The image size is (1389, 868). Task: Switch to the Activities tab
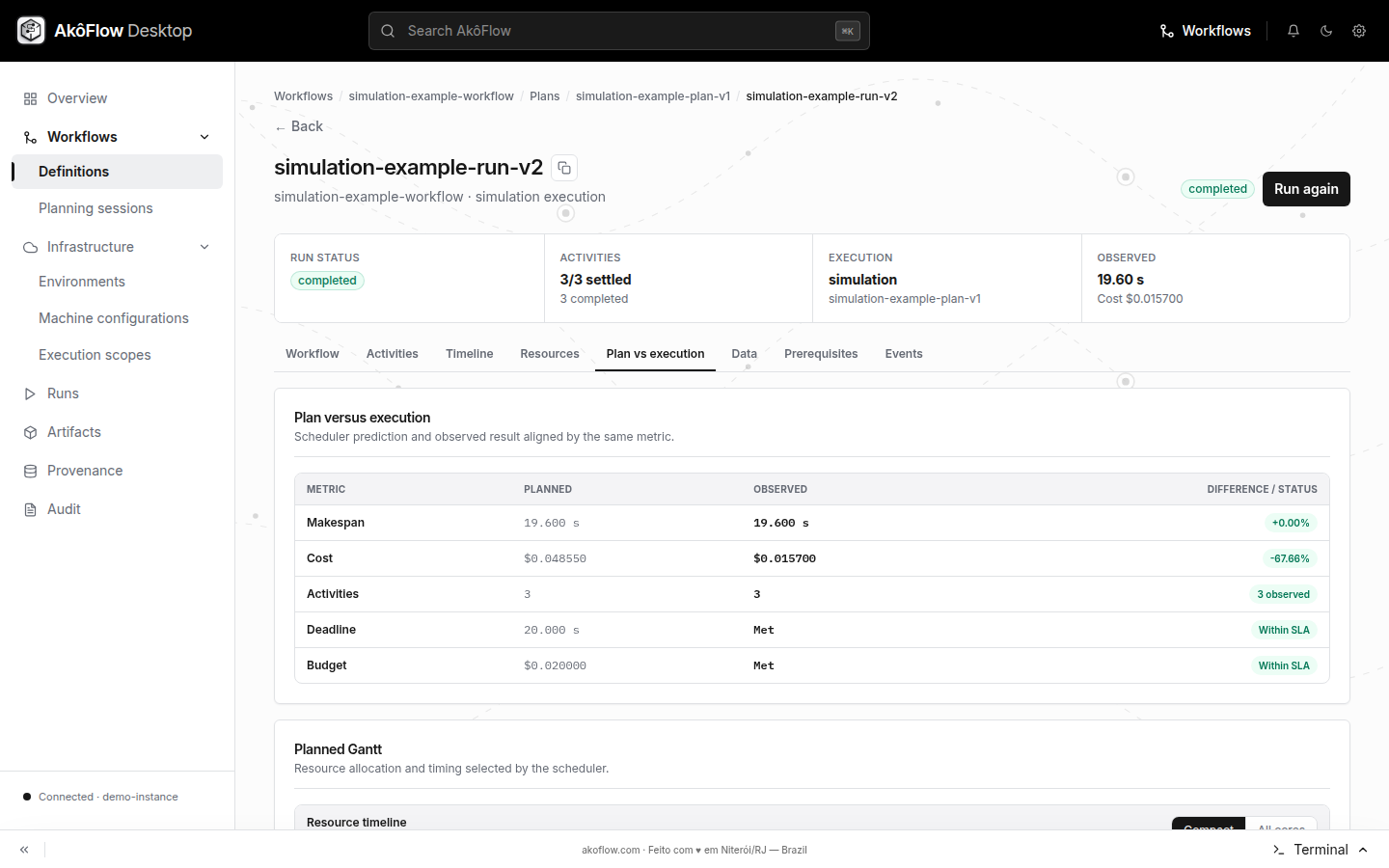click(393, 354)
